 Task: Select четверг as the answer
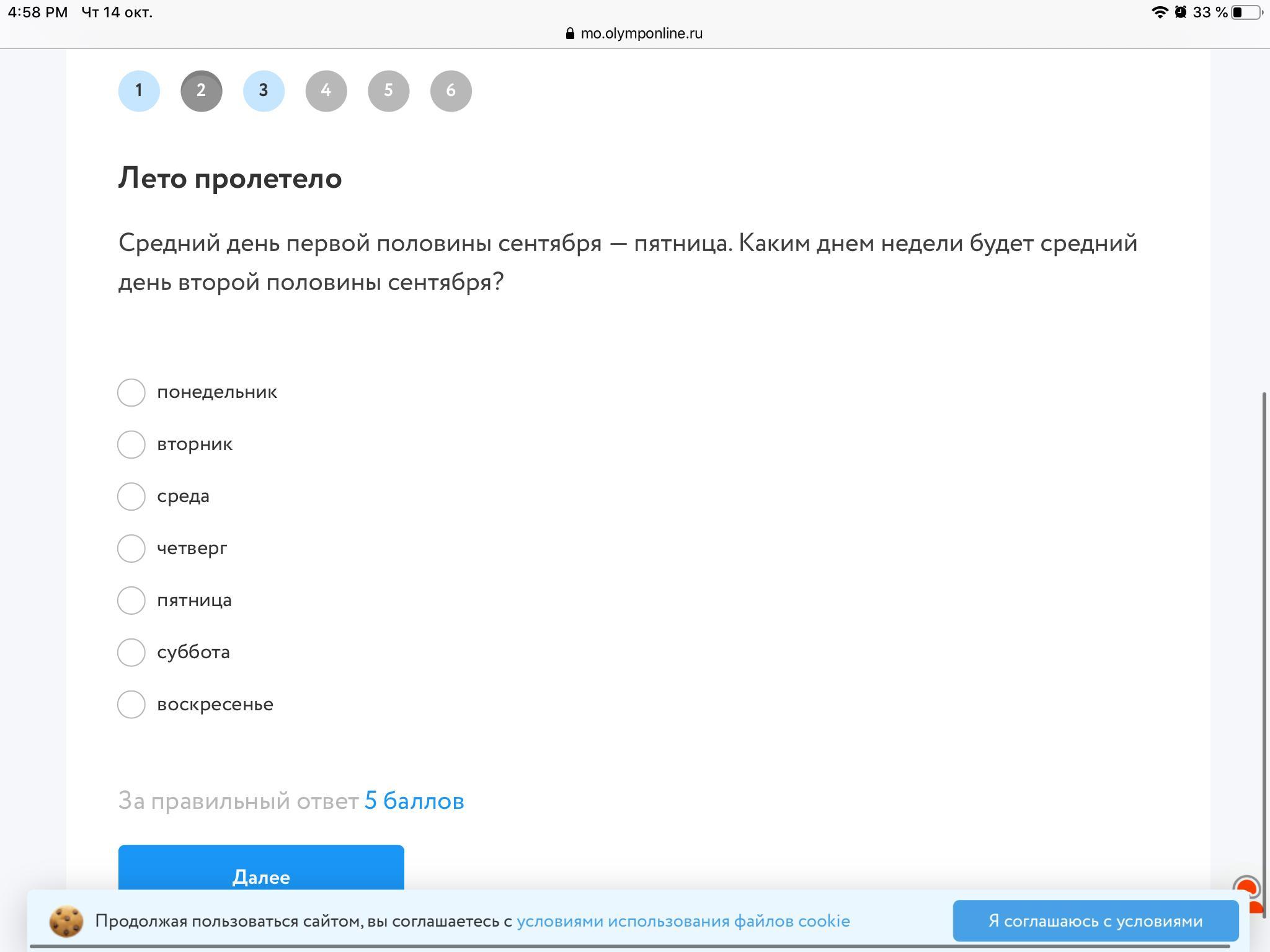pos(131,549)
